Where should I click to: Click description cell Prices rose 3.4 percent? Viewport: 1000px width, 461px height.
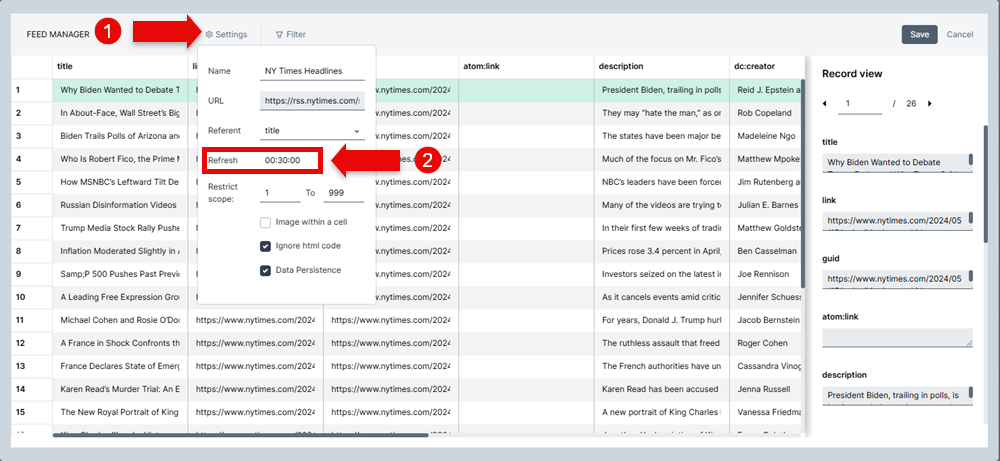pyautogui.click(x=661, y=251)
